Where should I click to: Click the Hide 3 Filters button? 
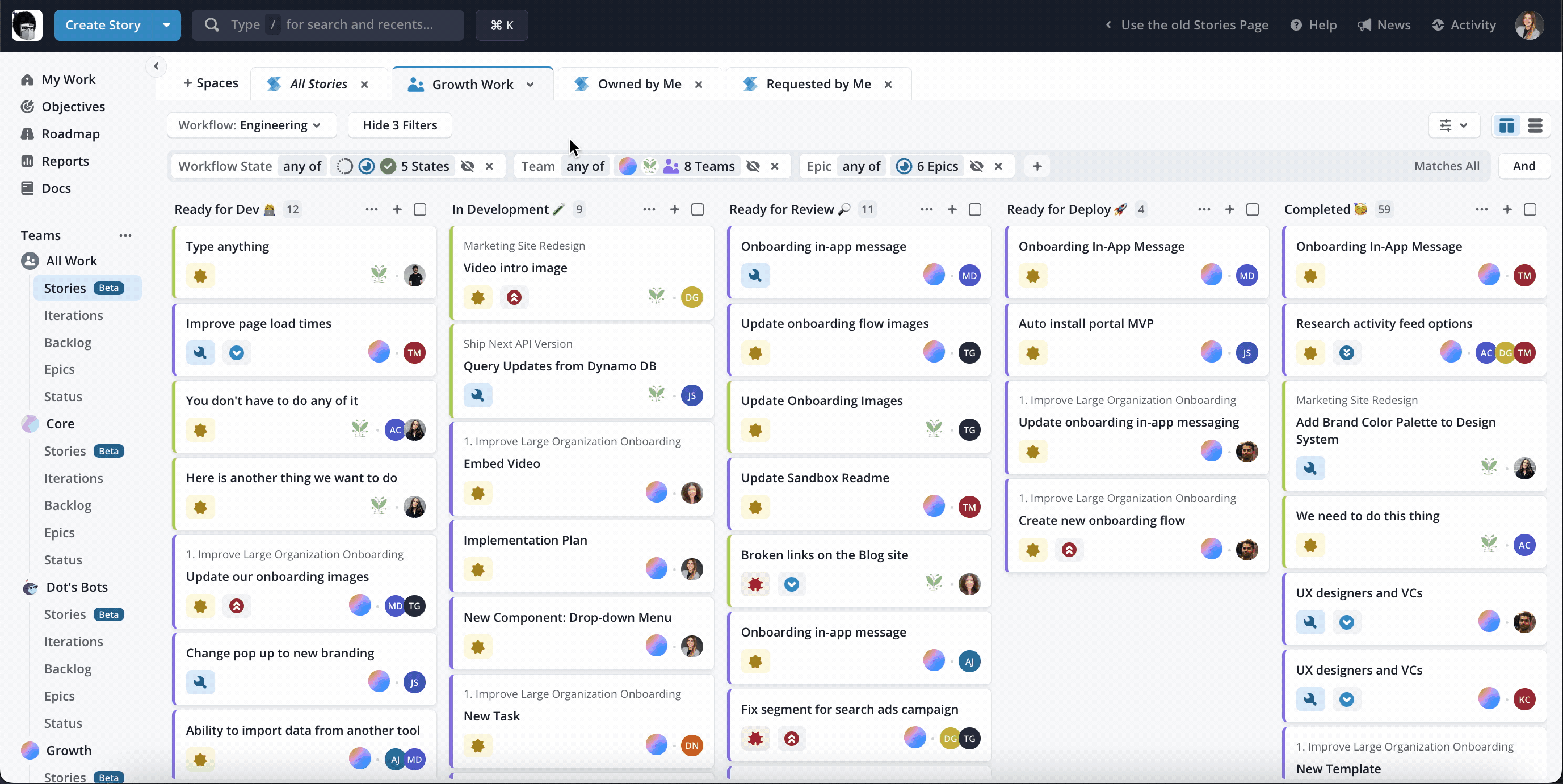pyautogui.click(x=399, y=125)
